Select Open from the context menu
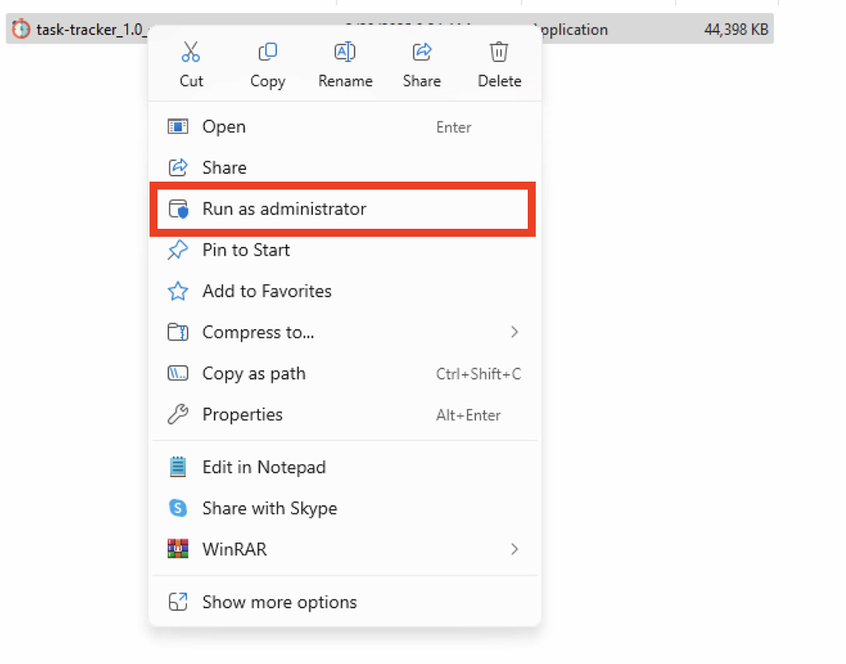Image resolution: width=846 pixels, height=664 pixels. (x=224, y=127)
